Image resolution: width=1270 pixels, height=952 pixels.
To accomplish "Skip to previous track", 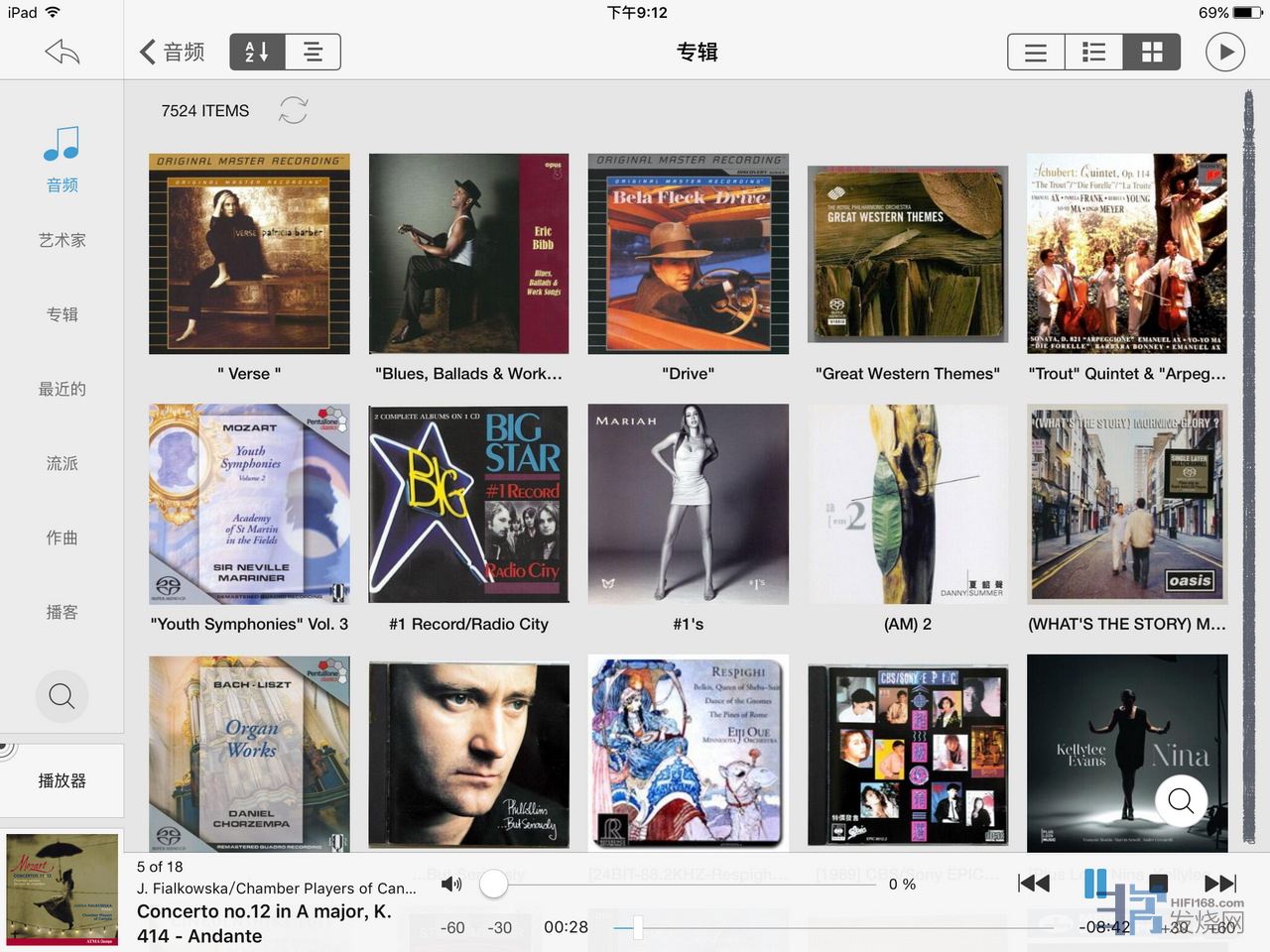I will click(x=1034, y=883).
